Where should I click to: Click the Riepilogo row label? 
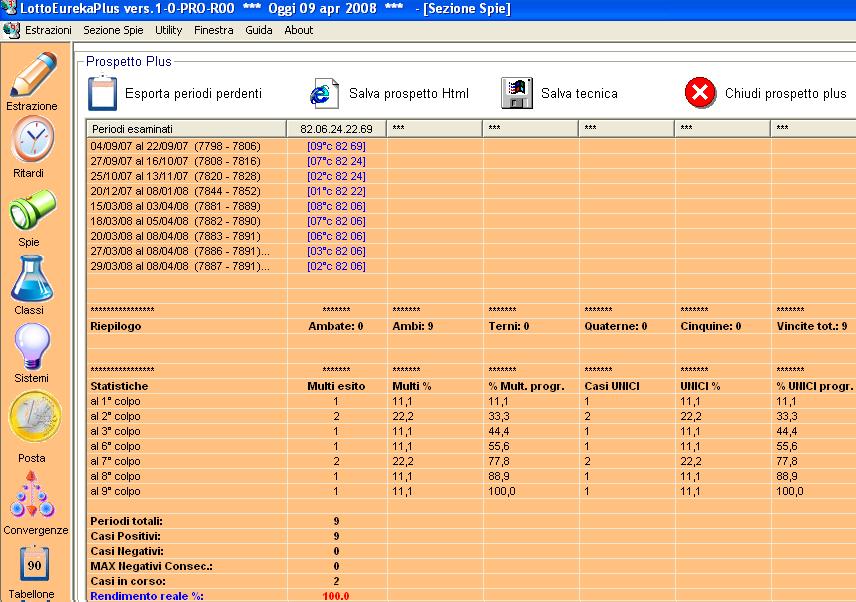[x=116, y=326]
